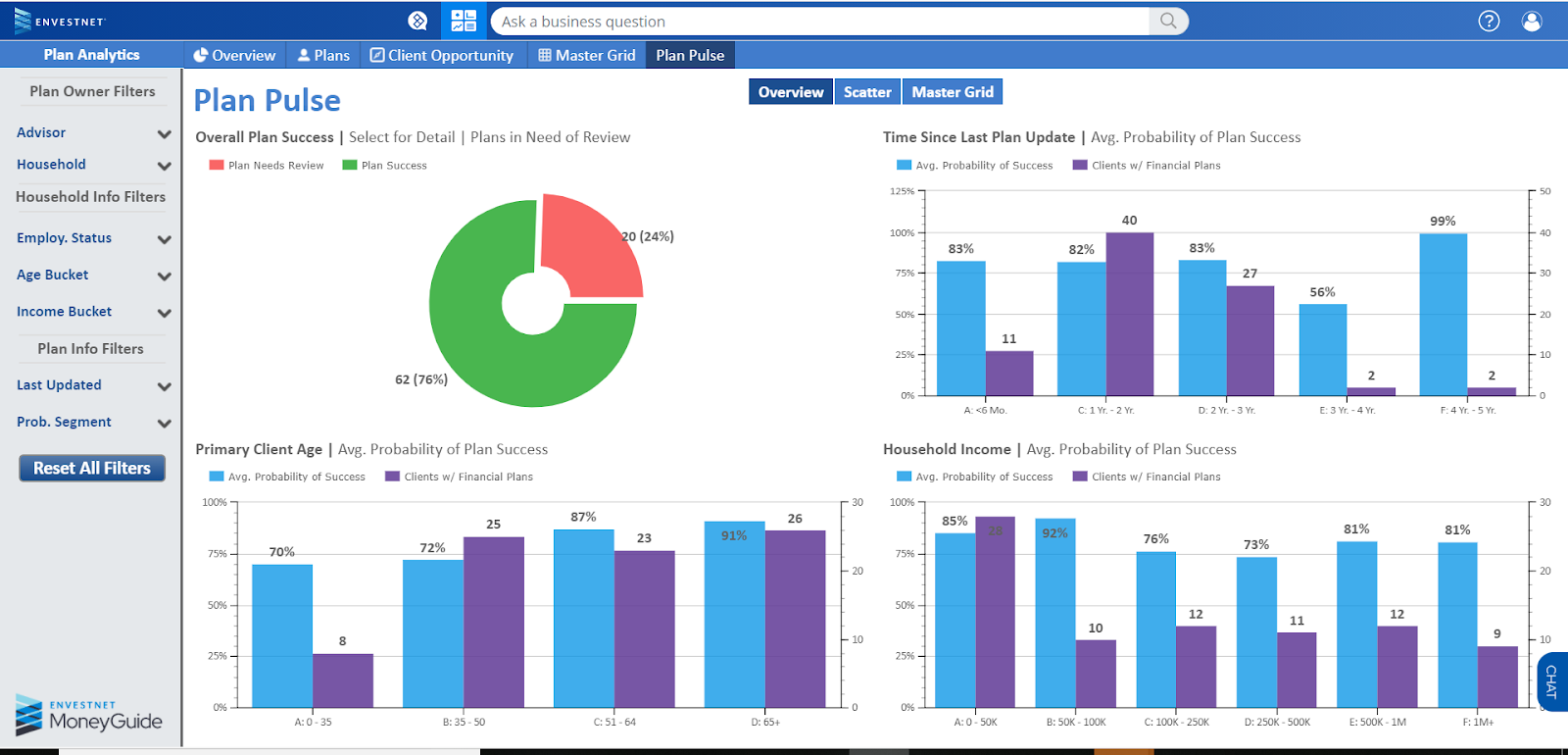Screen dimensions: 1568x755
Task: Click the Envestnet MoneyGuide logo
Action: 88,716
